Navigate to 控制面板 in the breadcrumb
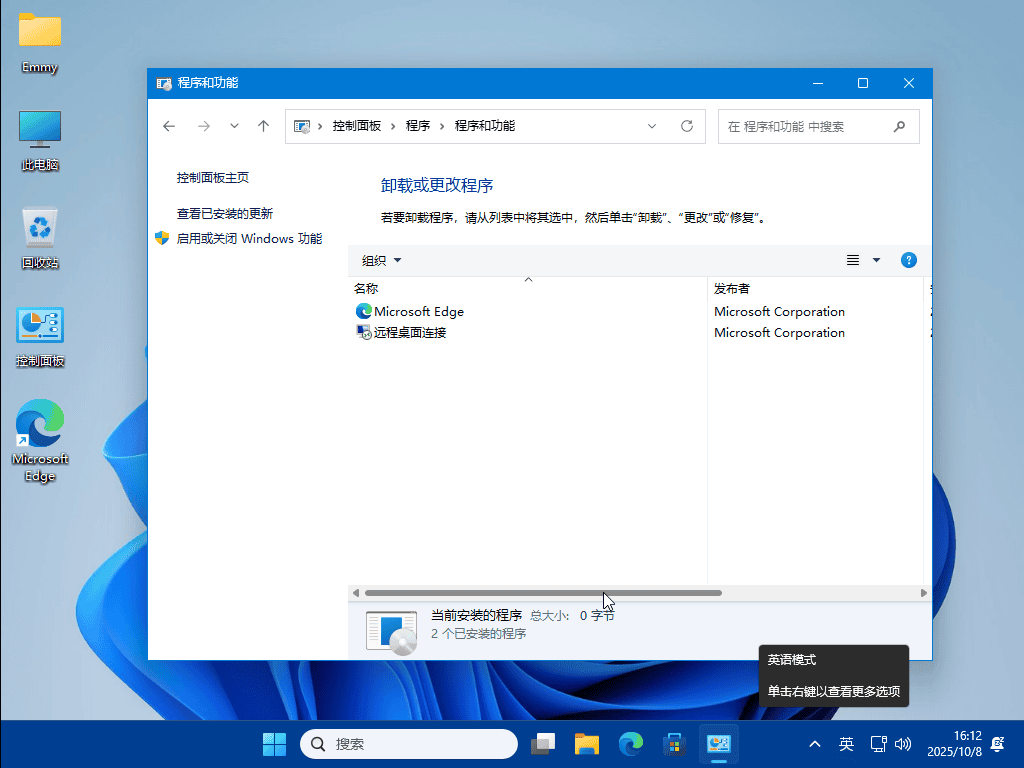Viewport: 1024px width, 768px height. 357,126
